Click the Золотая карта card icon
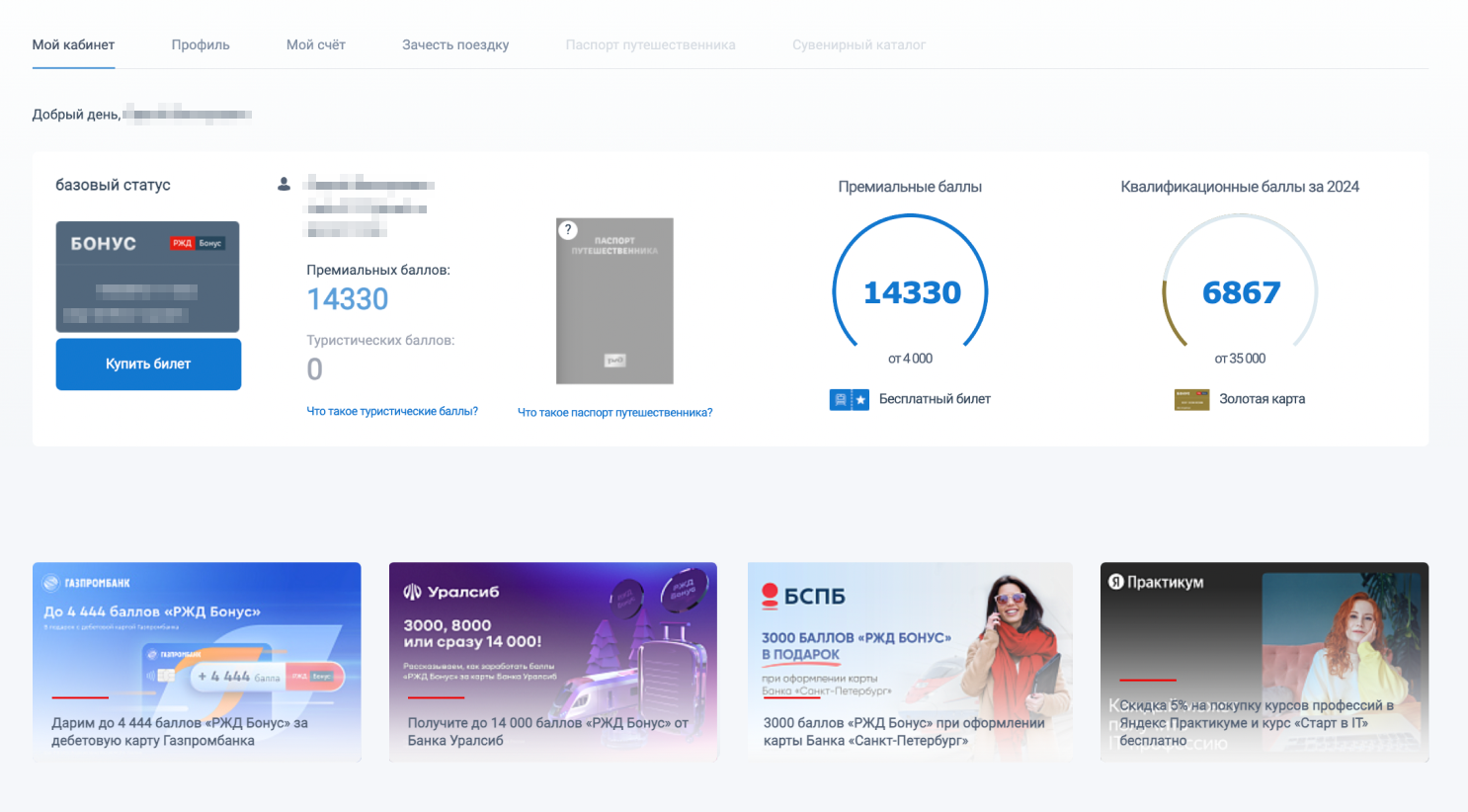 [1191, 399]
